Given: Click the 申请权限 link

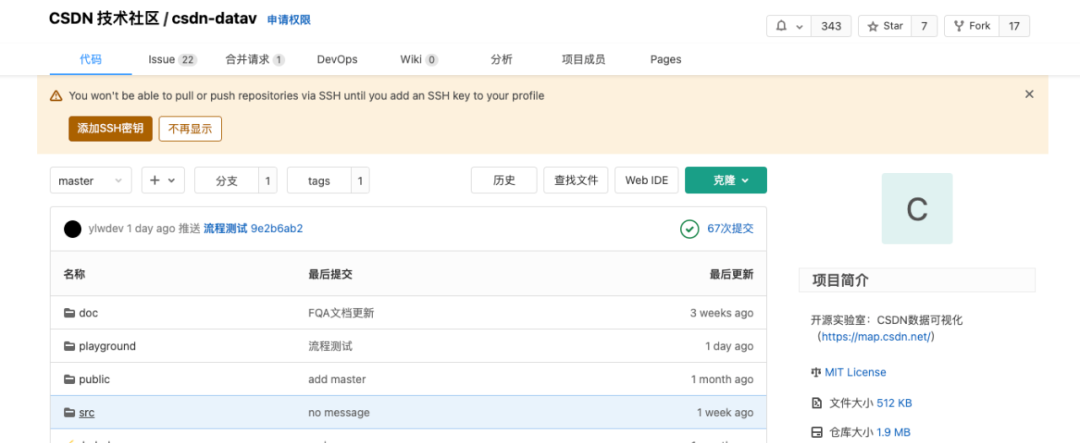Looking at the screenshot, I should pyautogui.click(x=289, y=20).
